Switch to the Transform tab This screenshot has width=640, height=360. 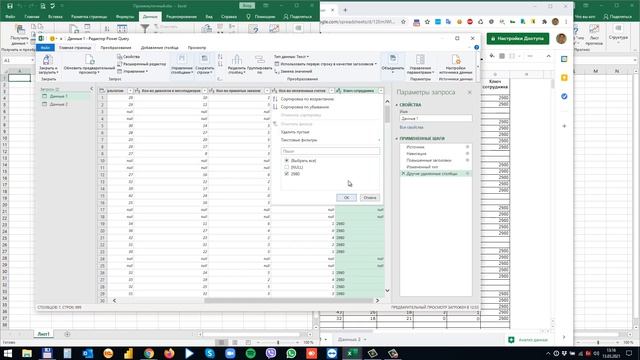[116, 48]
